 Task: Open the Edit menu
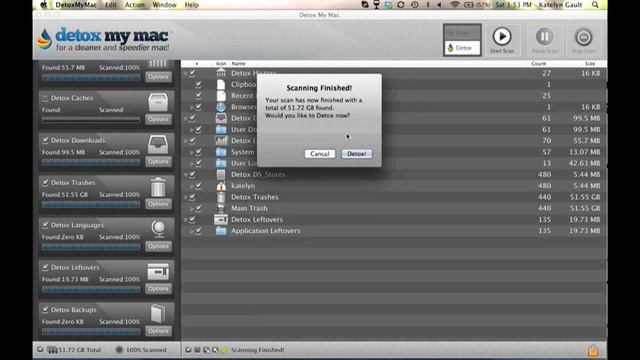click(x=111, y=5)
